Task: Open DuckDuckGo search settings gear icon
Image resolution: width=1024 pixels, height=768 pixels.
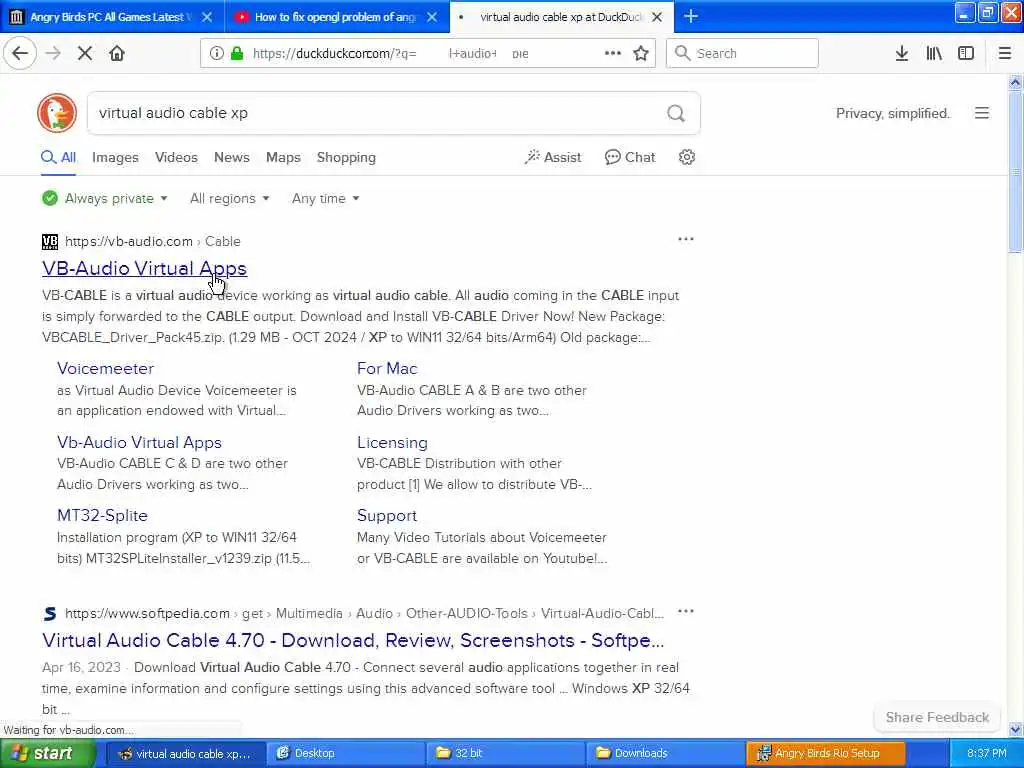Action: [686, 157]
